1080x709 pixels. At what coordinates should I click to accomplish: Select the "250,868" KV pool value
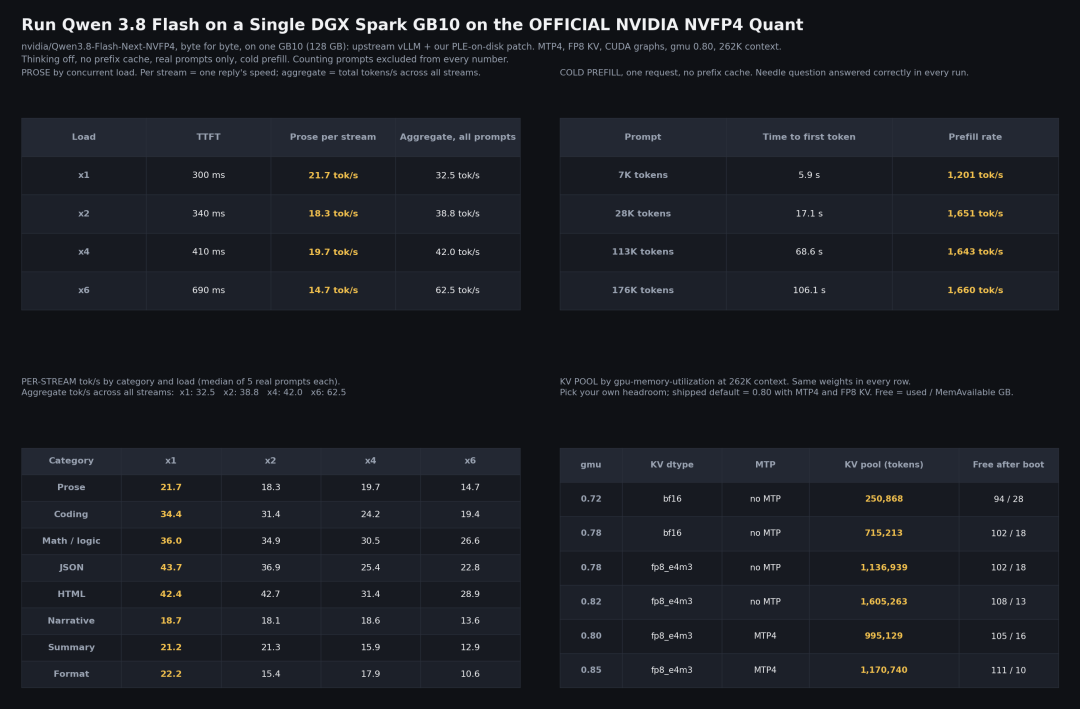[884, 499]
